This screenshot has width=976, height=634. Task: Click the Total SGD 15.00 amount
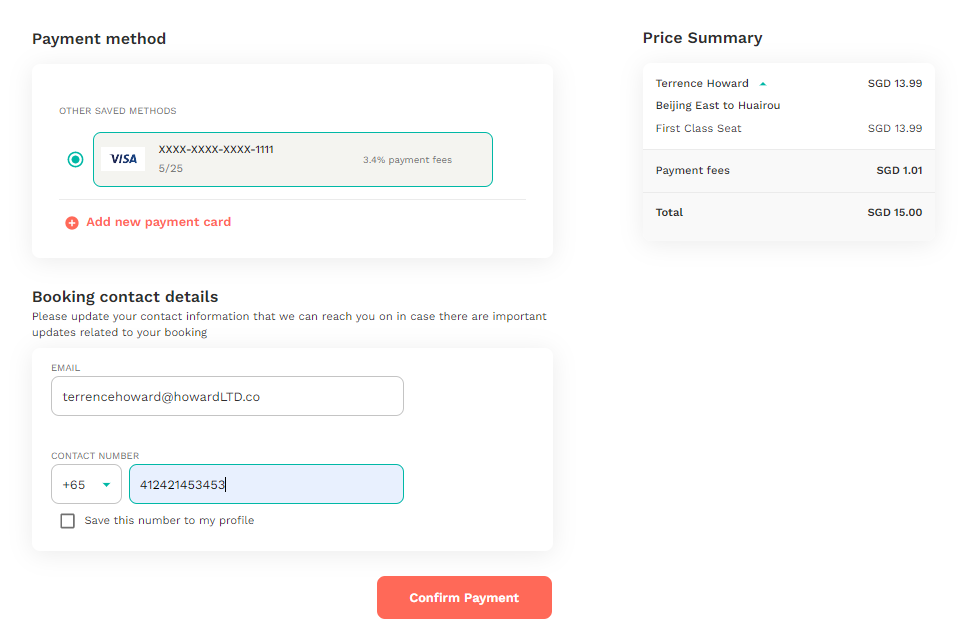894,212
